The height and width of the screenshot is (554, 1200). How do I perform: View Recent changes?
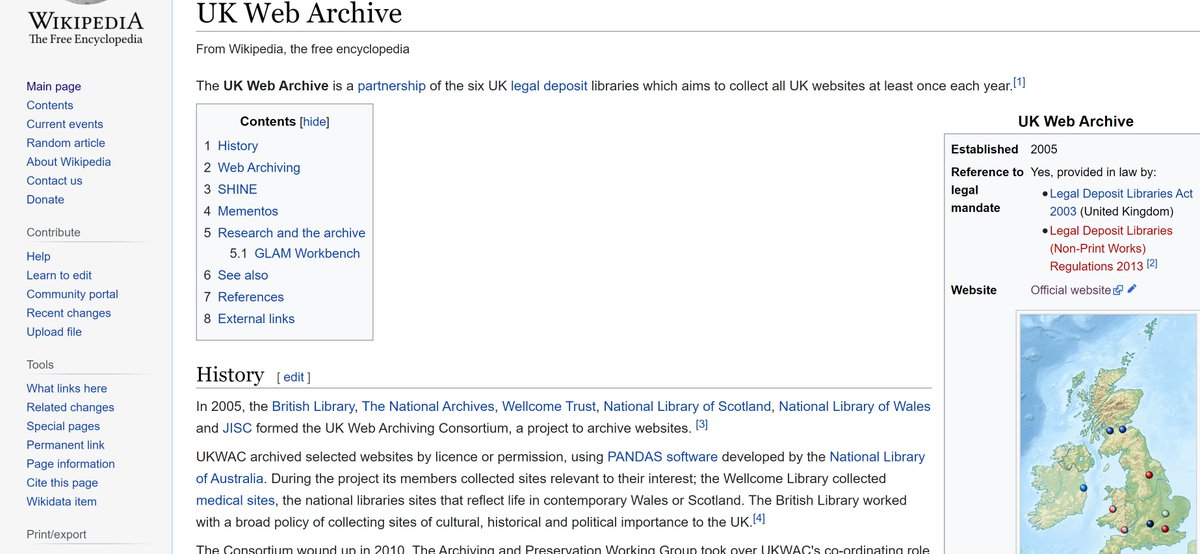69,314
